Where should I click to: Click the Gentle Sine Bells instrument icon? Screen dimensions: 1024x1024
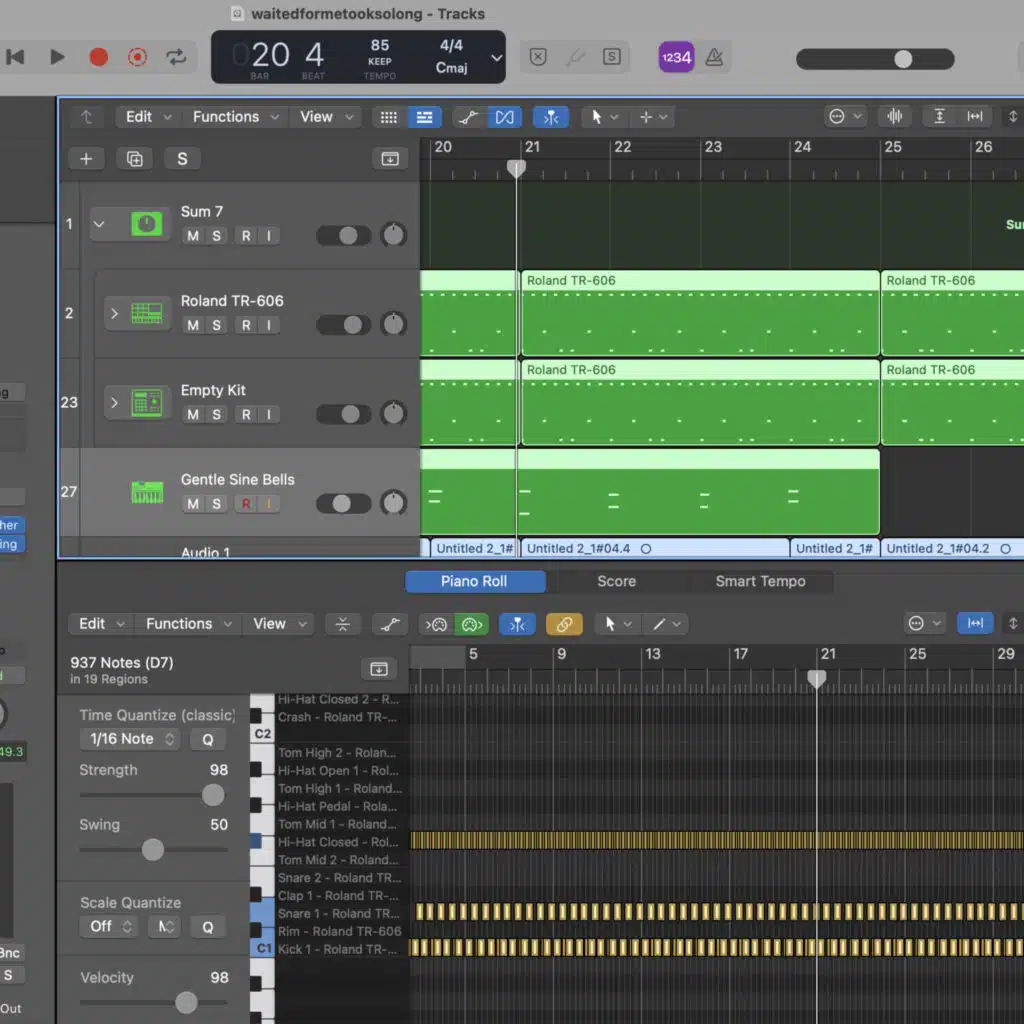pos(147,492)
